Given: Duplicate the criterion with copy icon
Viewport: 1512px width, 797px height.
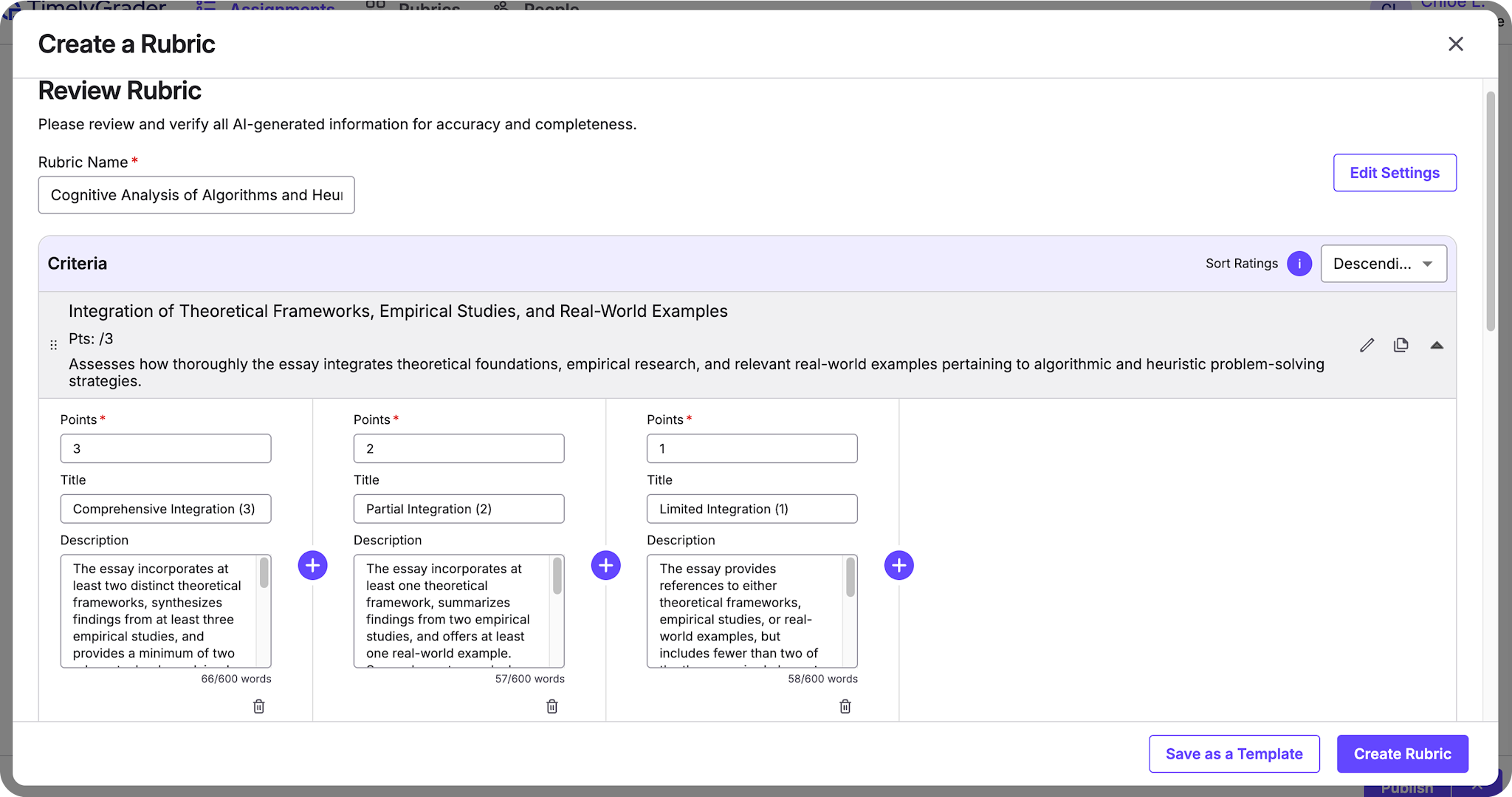Looking at the screenshot, I should coord(1401,345).
